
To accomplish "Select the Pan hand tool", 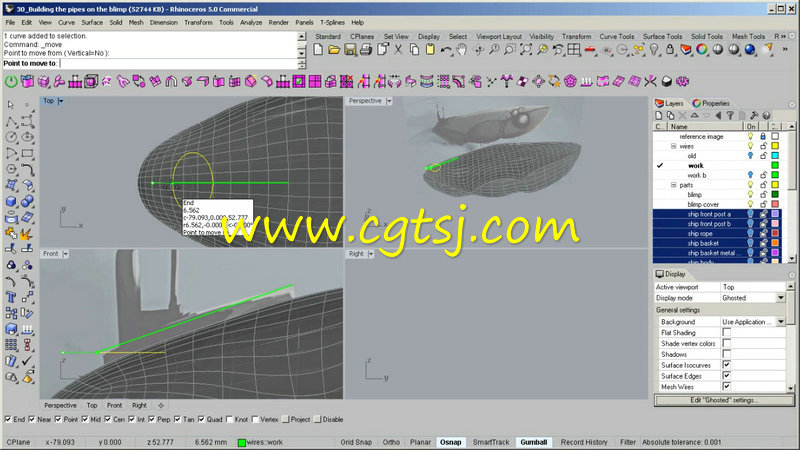I will pos(462,49).
